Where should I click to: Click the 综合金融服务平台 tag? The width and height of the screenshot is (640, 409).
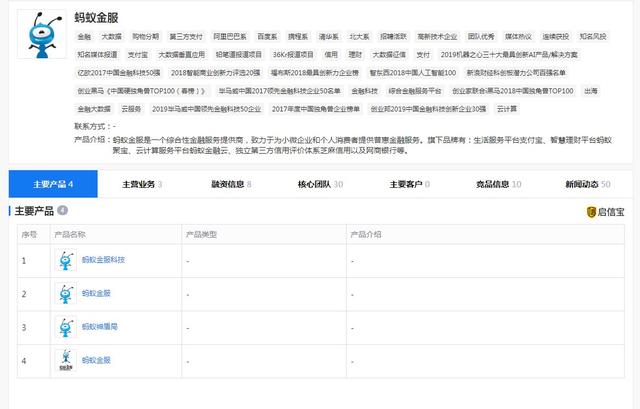(x=415, y=91)
